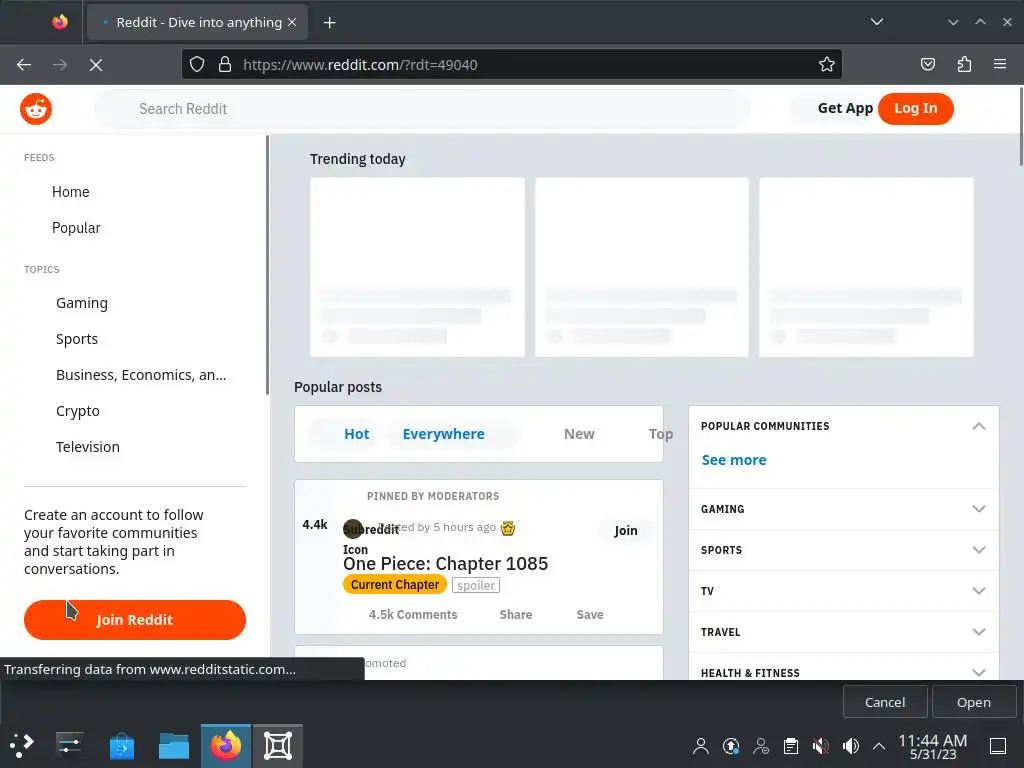
Task: Click the Get App button
Action: [845, 108]
